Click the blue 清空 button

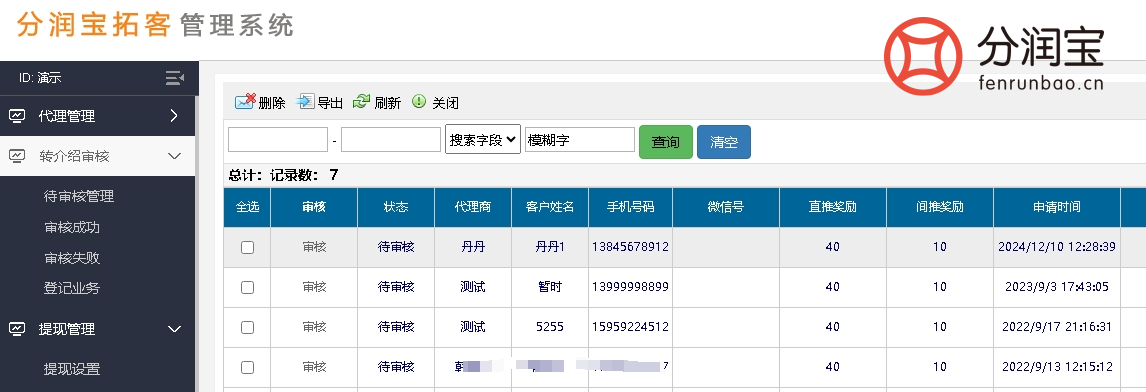click(724, 142)
